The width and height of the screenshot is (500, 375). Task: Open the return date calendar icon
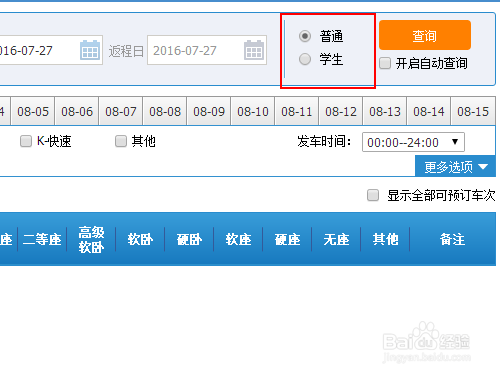pyautogui.click(x=254, y=50)
